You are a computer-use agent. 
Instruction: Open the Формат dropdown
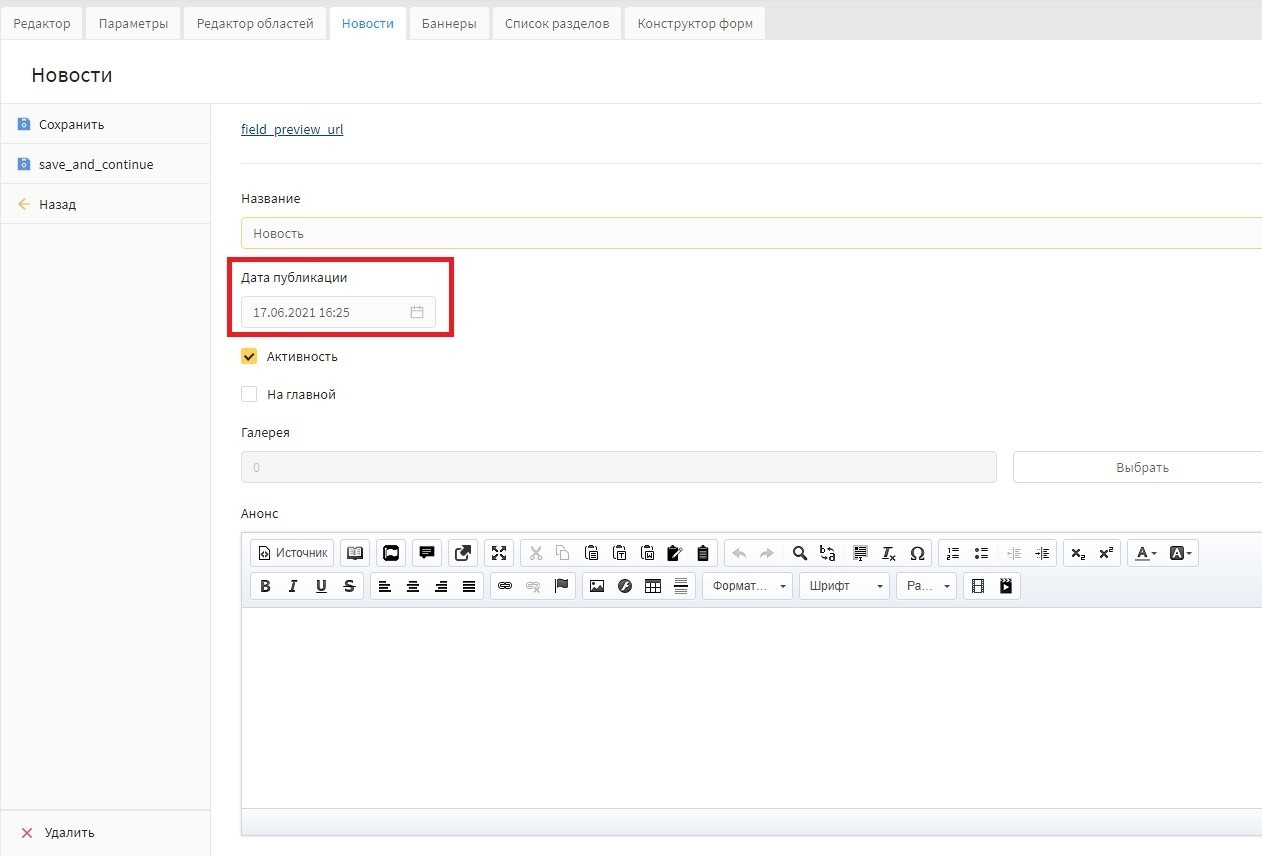pyautogui.click(x=747, y=587)
